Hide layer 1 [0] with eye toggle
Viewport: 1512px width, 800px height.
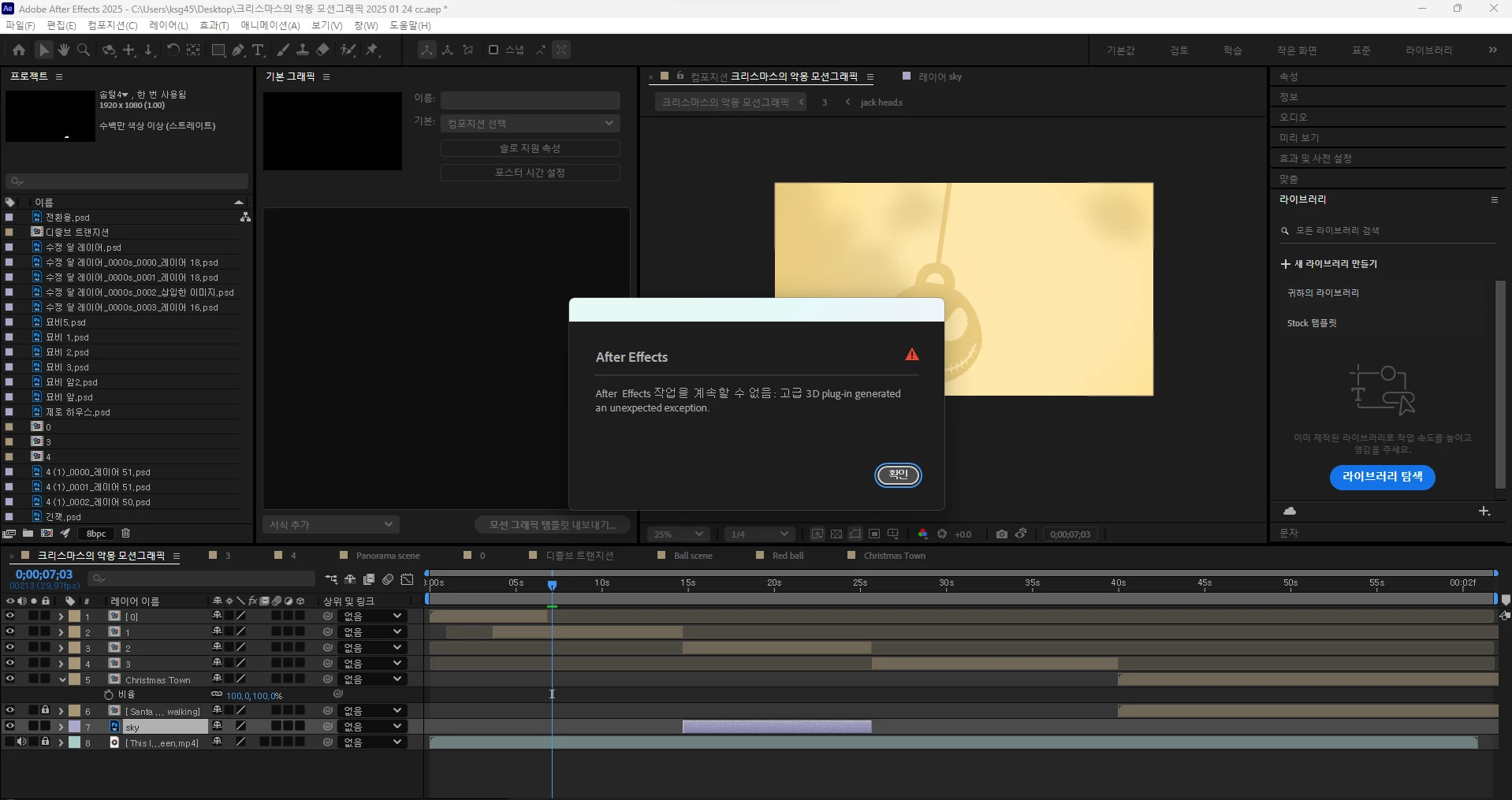click(x=9, y=616)
